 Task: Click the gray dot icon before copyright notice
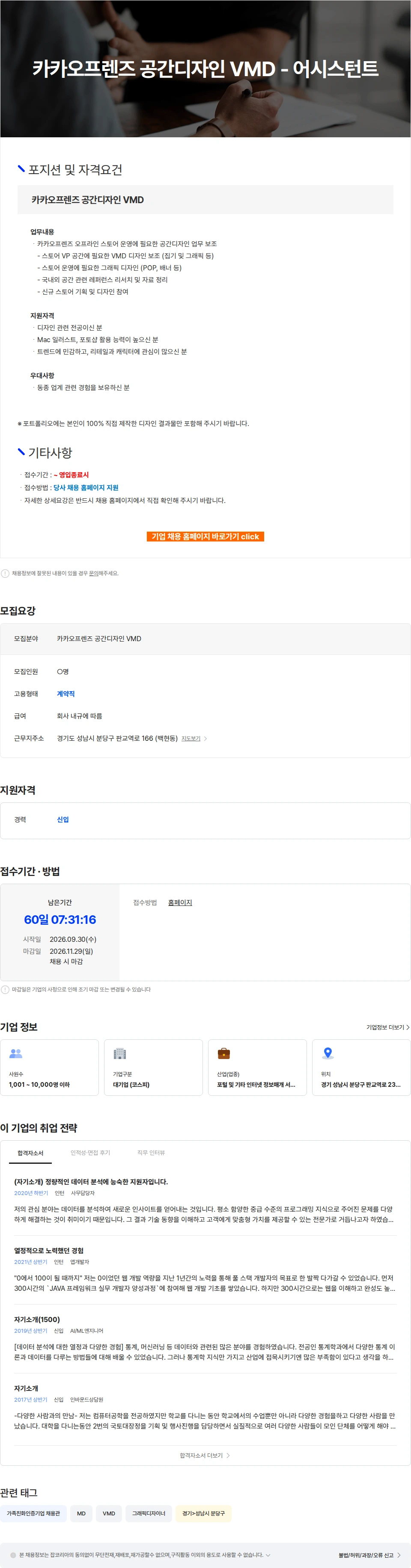(x=13, y=1555)
